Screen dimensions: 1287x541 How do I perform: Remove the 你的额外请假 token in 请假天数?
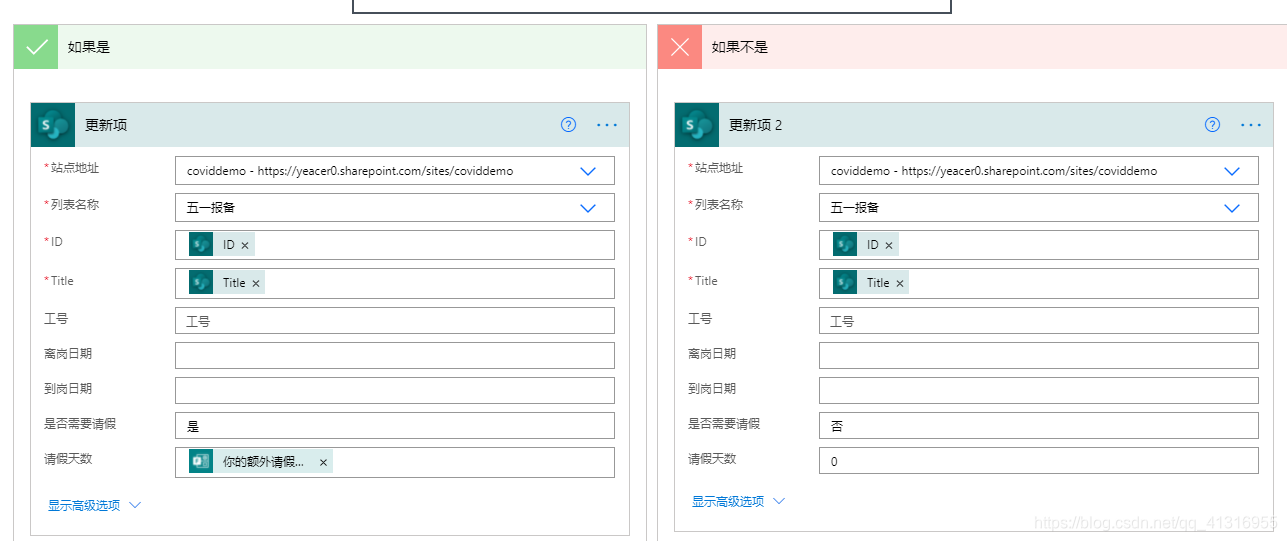pos(323,462)
